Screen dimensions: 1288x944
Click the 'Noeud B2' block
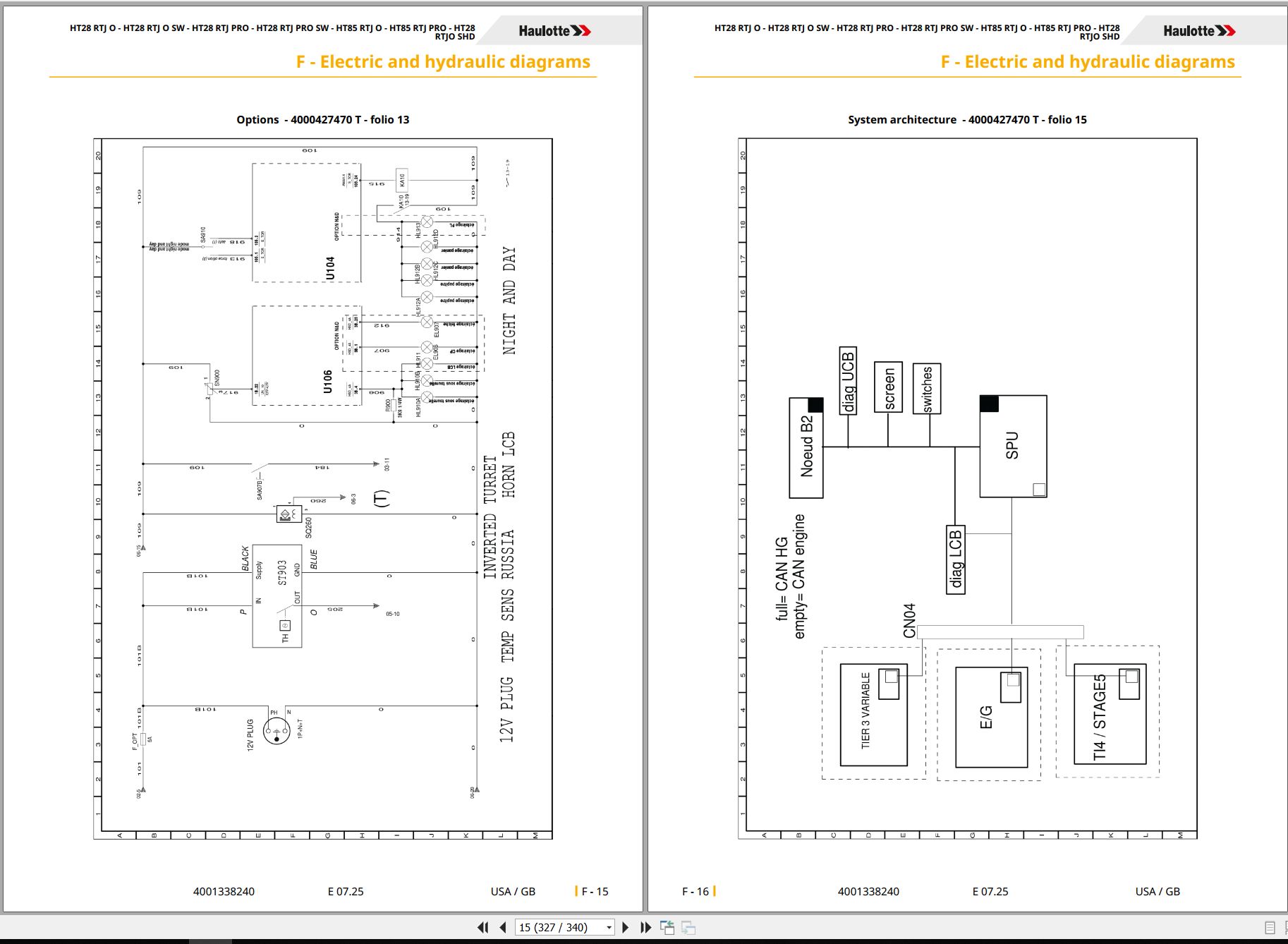pos(806,447)
